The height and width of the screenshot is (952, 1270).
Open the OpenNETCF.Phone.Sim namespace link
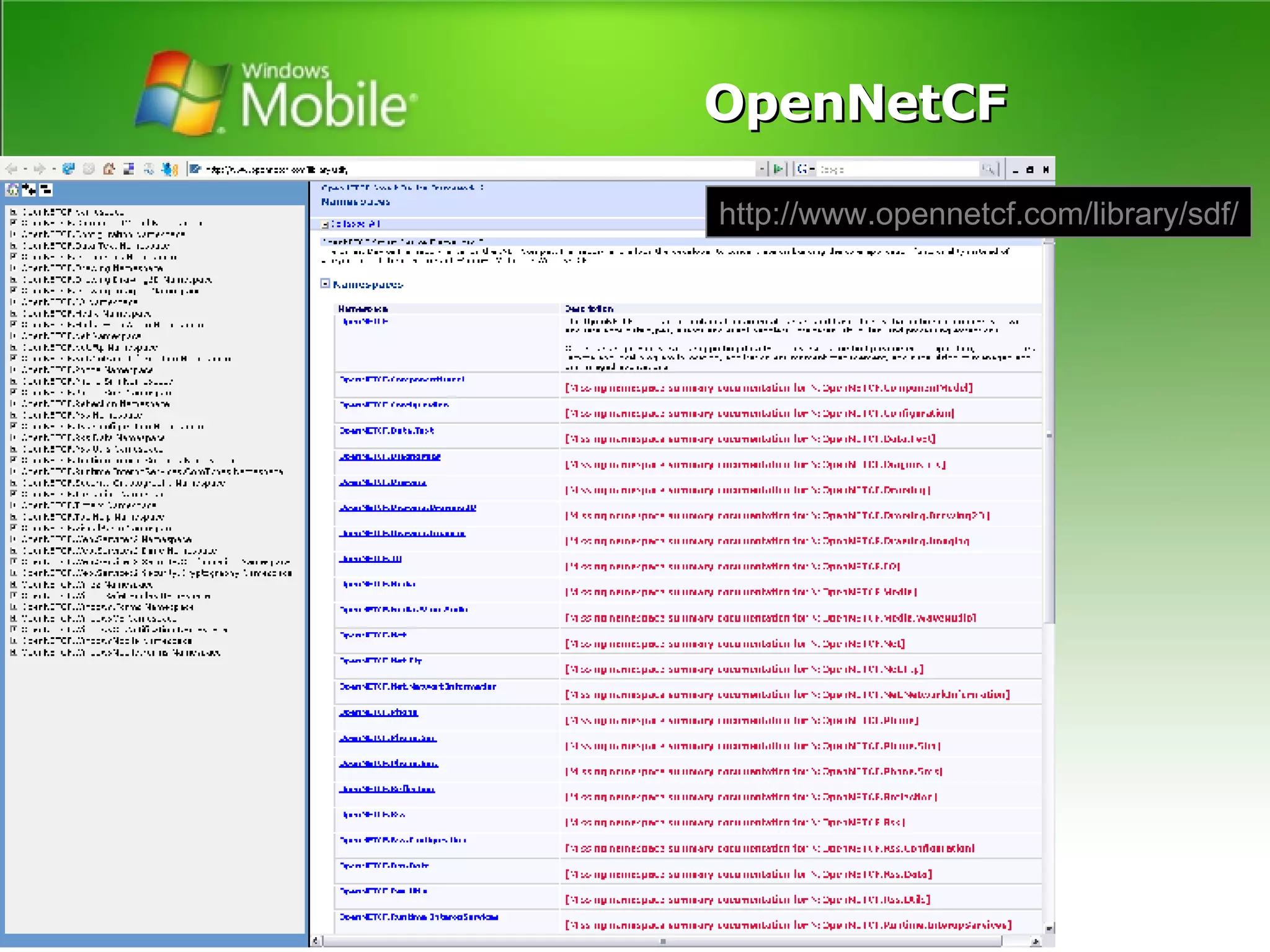[x=388, y=738]
